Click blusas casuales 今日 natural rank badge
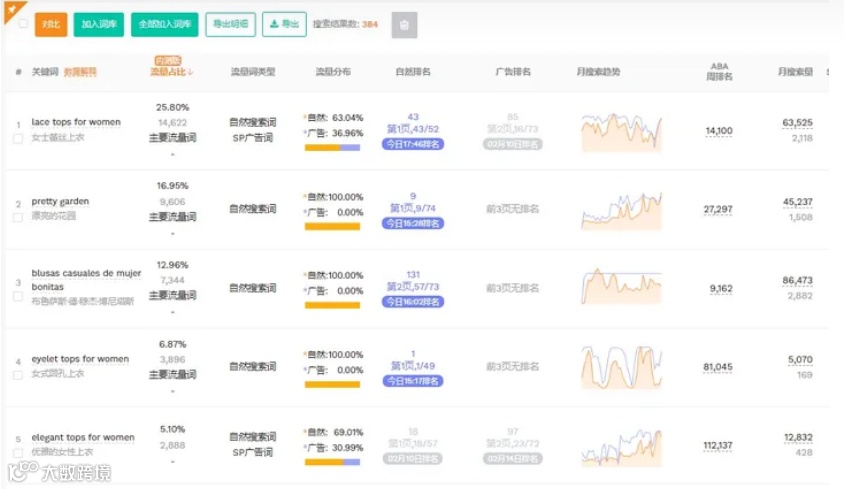This screenshot has height=489, width=844. point(413,302)
